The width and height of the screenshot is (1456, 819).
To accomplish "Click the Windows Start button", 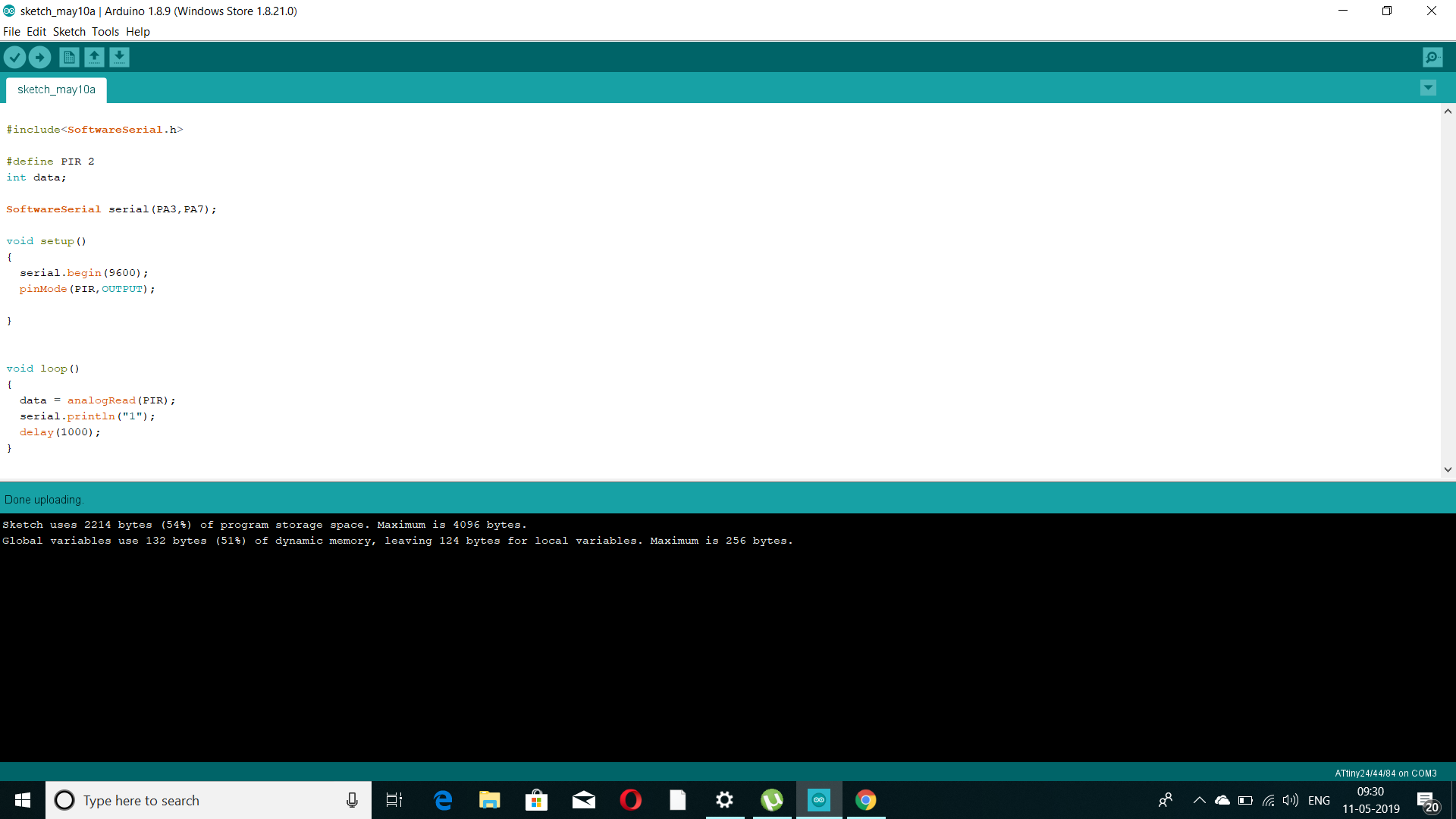I will [x=22, y=800].
